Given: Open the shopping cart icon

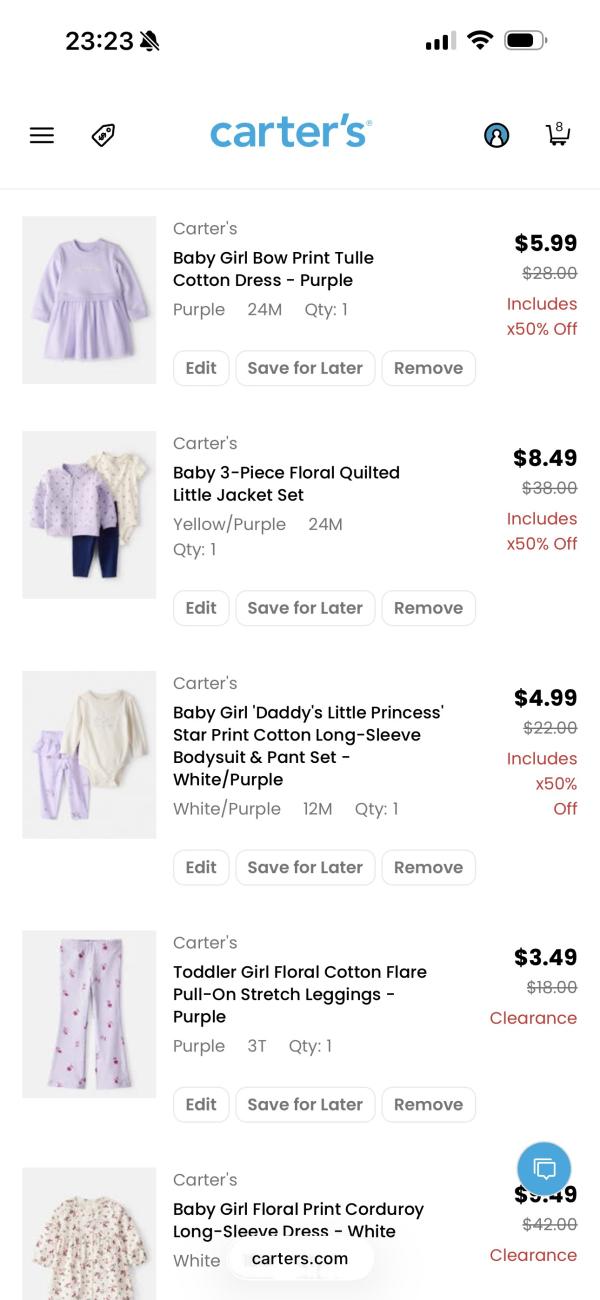Looking at the screenshot, I should [x=557, y=134].
